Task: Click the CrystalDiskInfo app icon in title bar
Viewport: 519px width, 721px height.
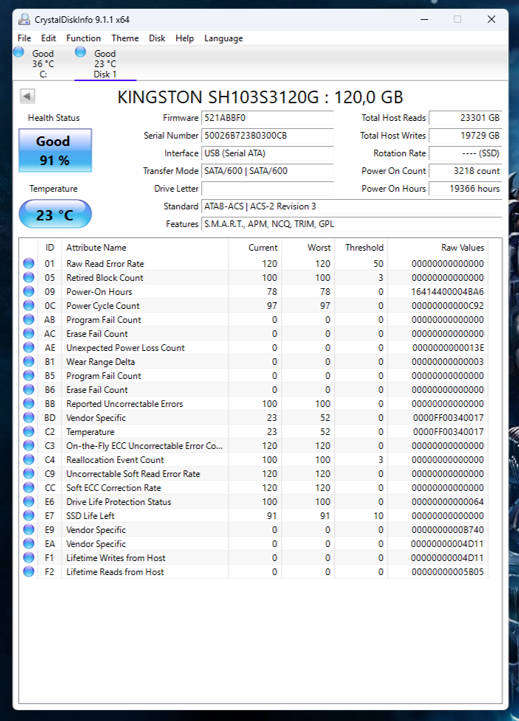Action: pyautogui.click(x=24, y=19)
